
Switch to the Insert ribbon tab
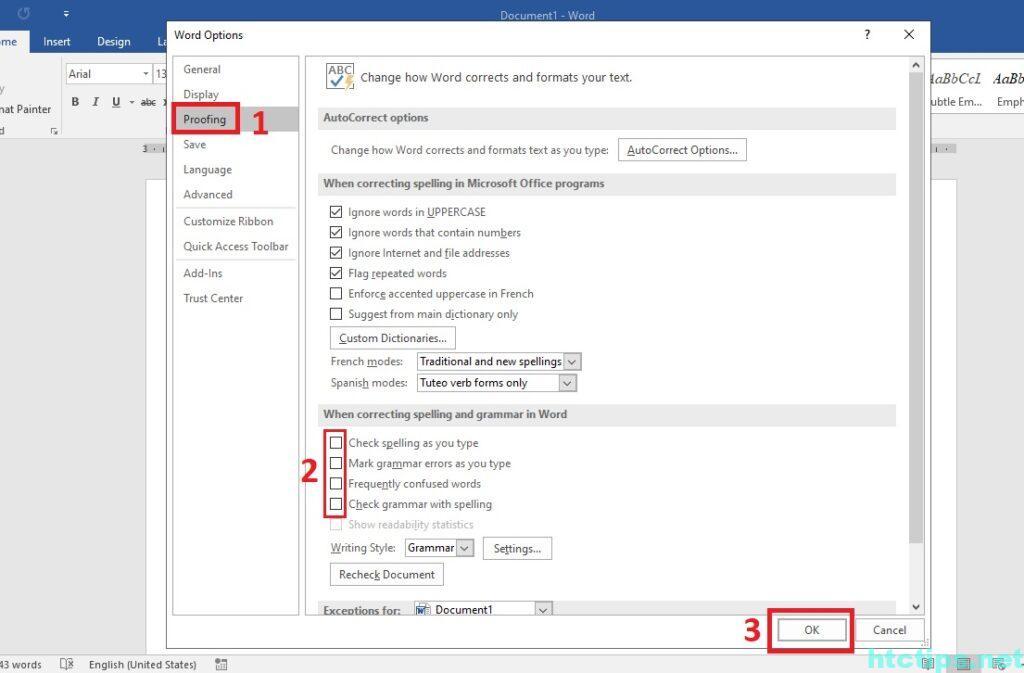pos(57,42)
